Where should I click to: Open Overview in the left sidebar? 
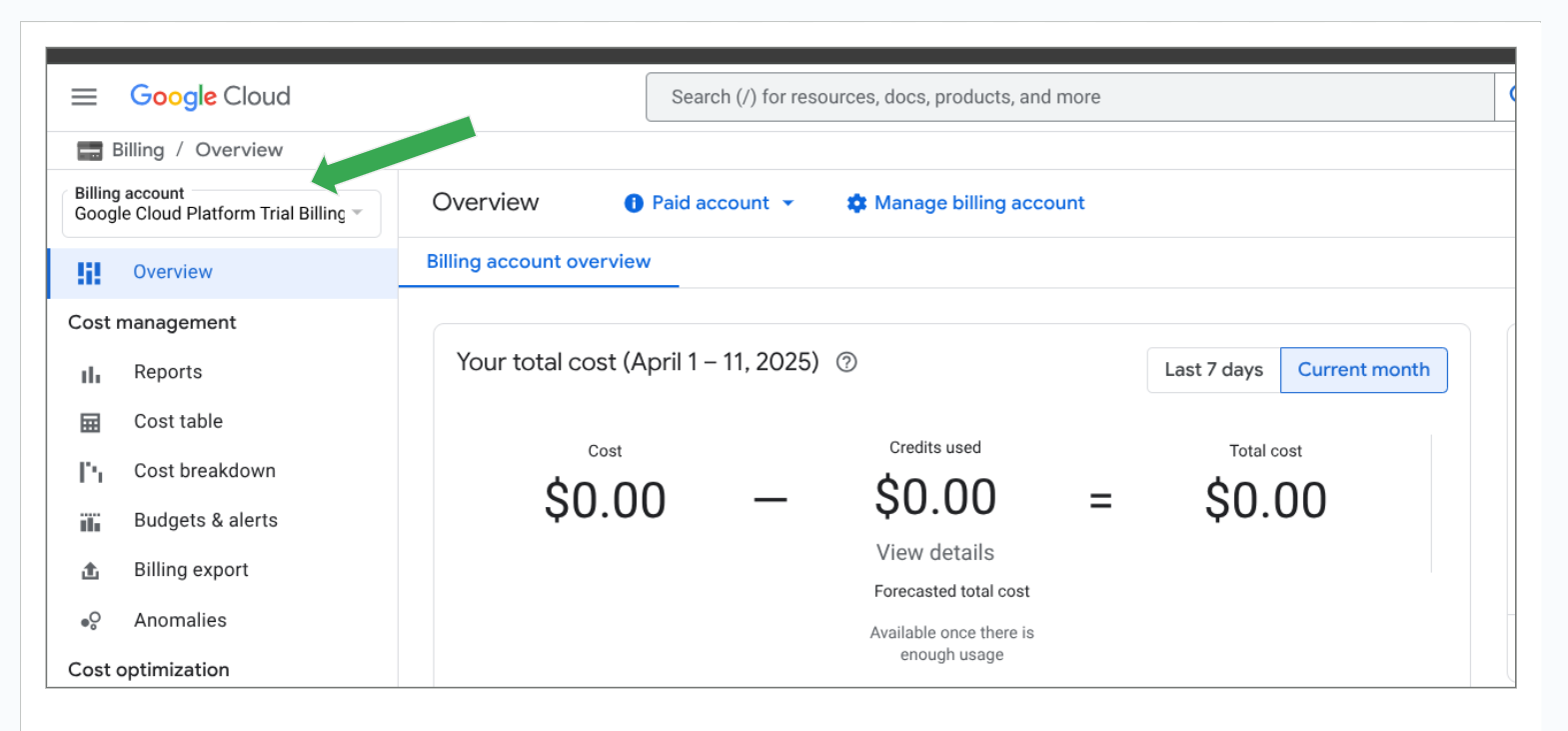[x=173, y=272]
